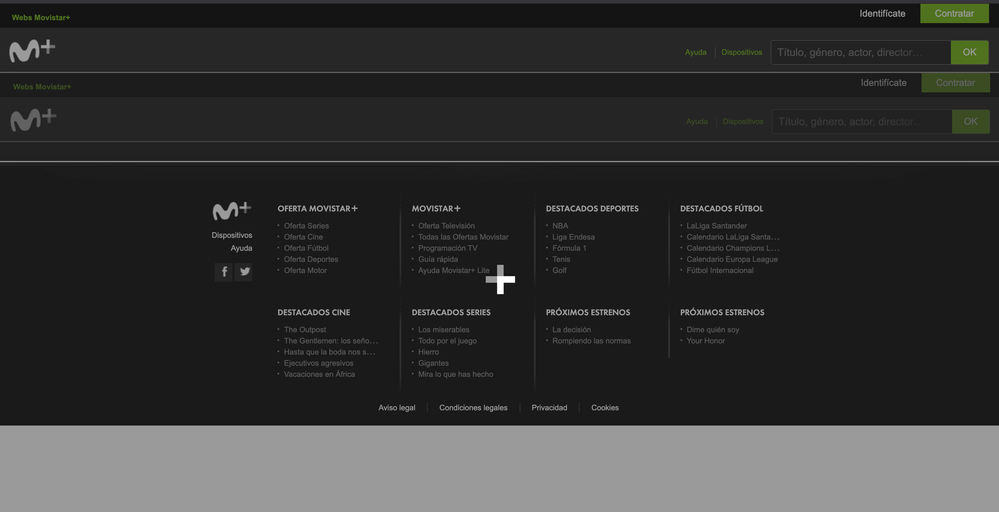Open Calendario Europa League link
The width and height of the screenshot is (999, 512).
click(x=731, y=259)
